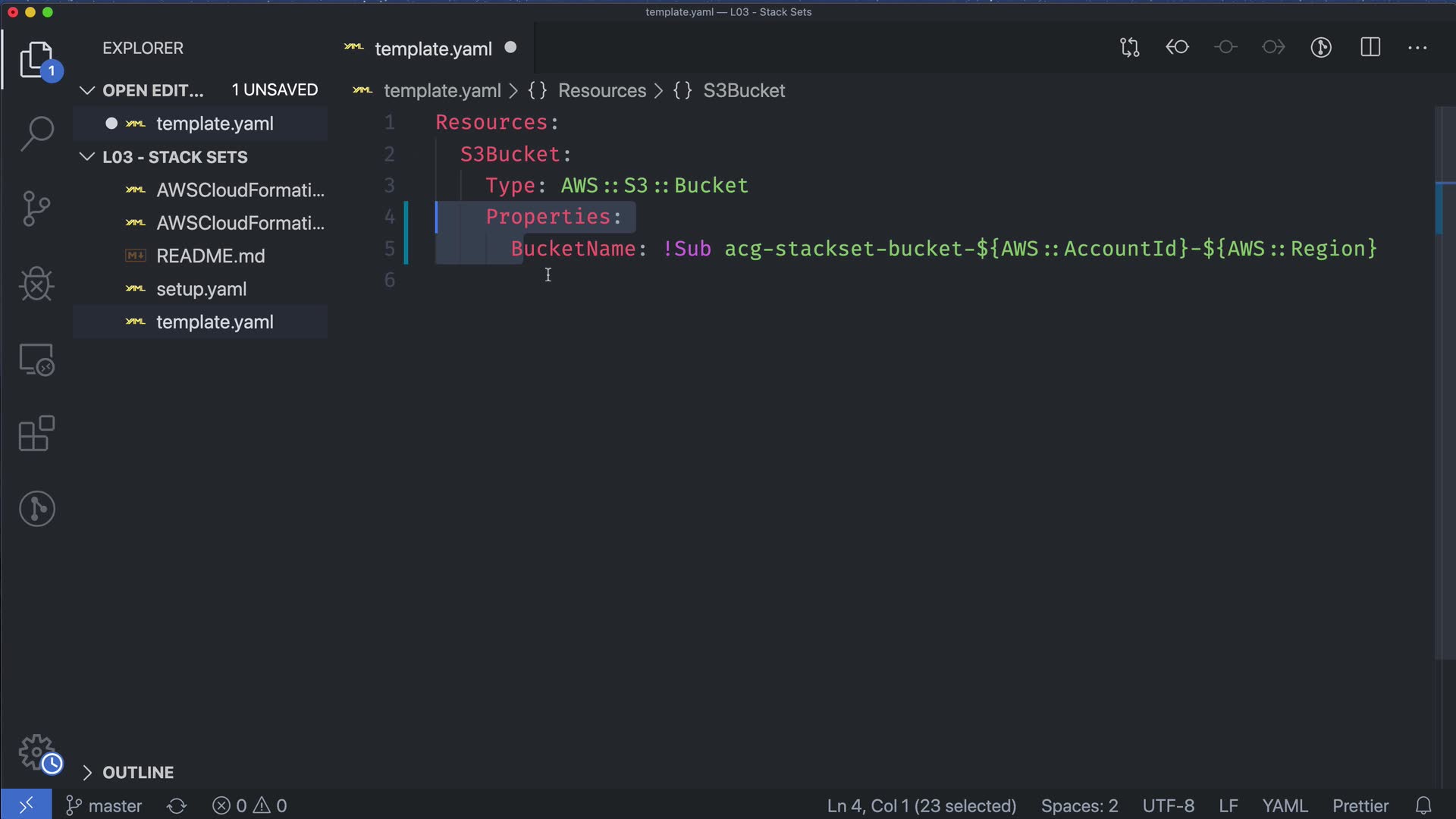Click Open Changes compare icon in toolbar
This screenshot has width=1456, height=819.
coord(1129,48)
